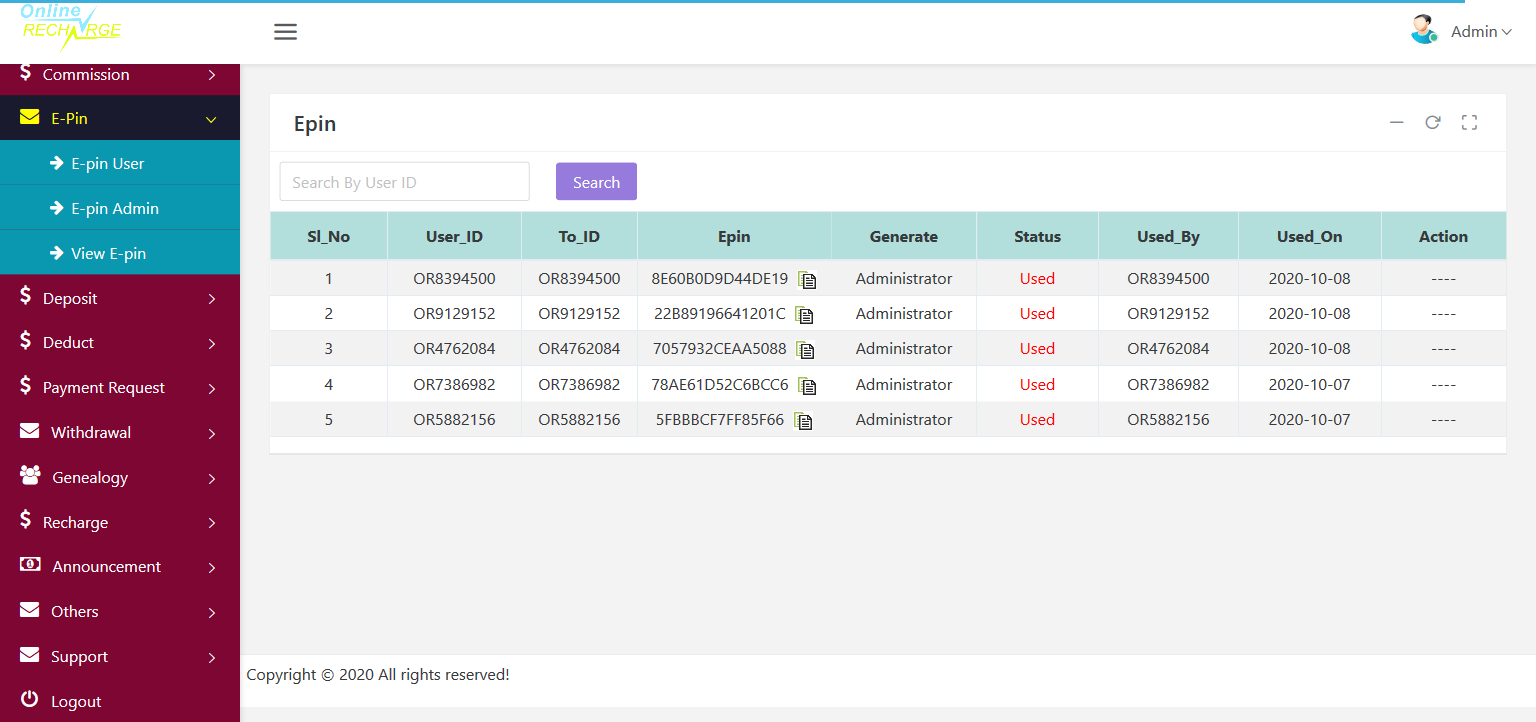Click the Status column header
1536x722 pixels.
[x=1037, y=237]
